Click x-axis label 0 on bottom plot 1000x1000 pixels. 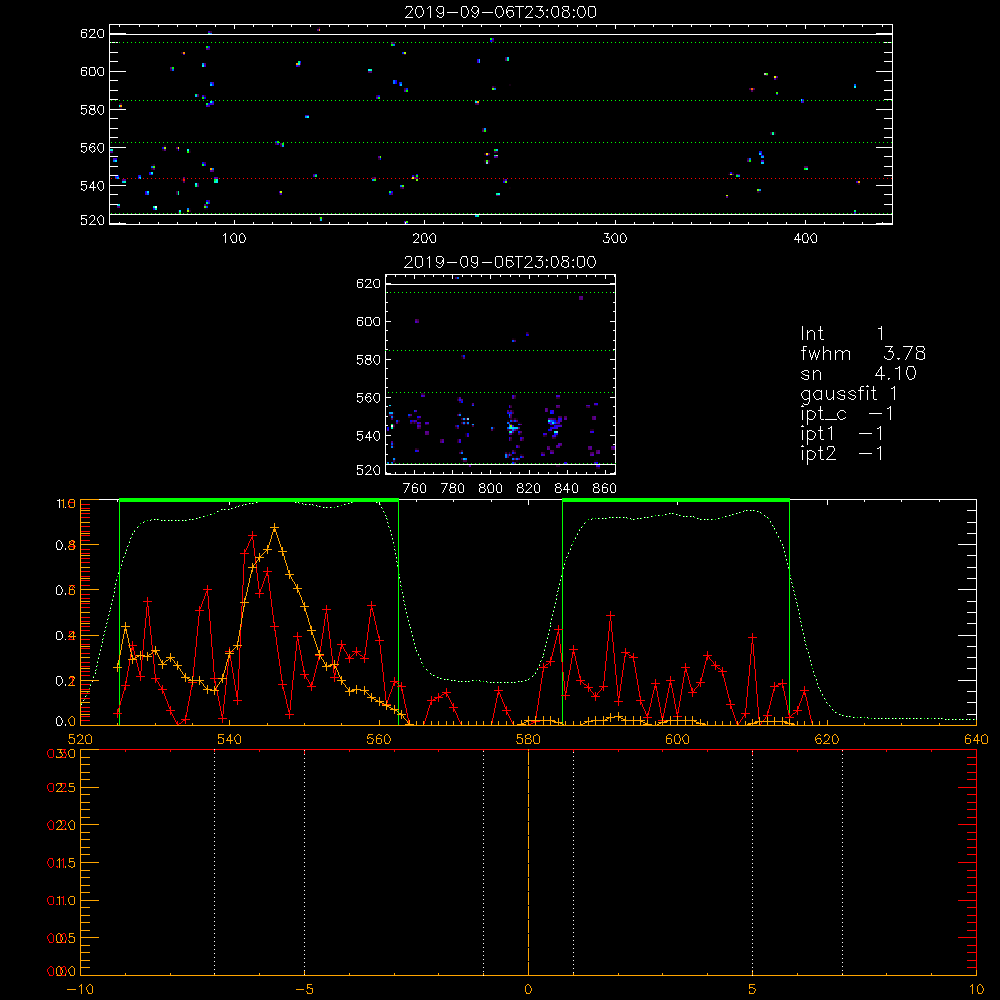(x=528, y=990)
